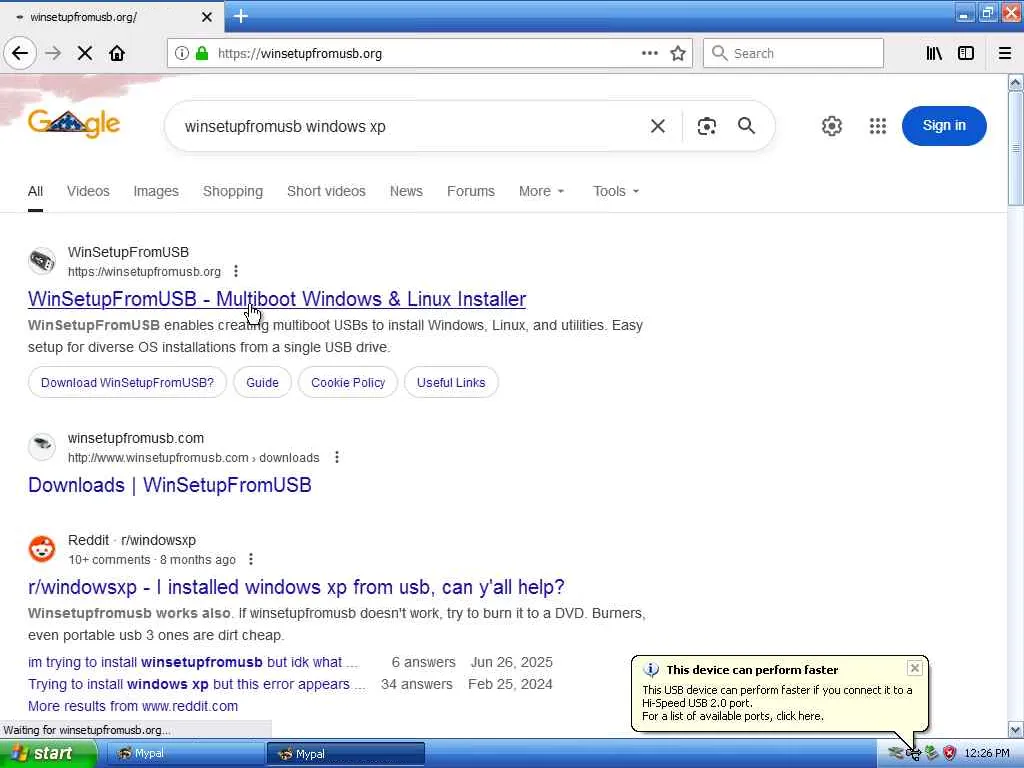The image size is (1024, 768).
Task: Open options for WinSetupFromUSB.org result
Action: pos(236,271)
